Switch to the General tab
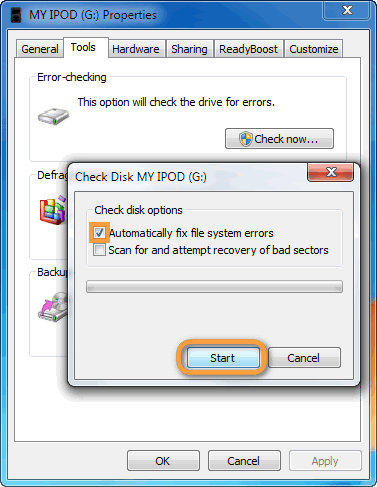The height and width of the screenshot is (487, 377). coord(40,49)
